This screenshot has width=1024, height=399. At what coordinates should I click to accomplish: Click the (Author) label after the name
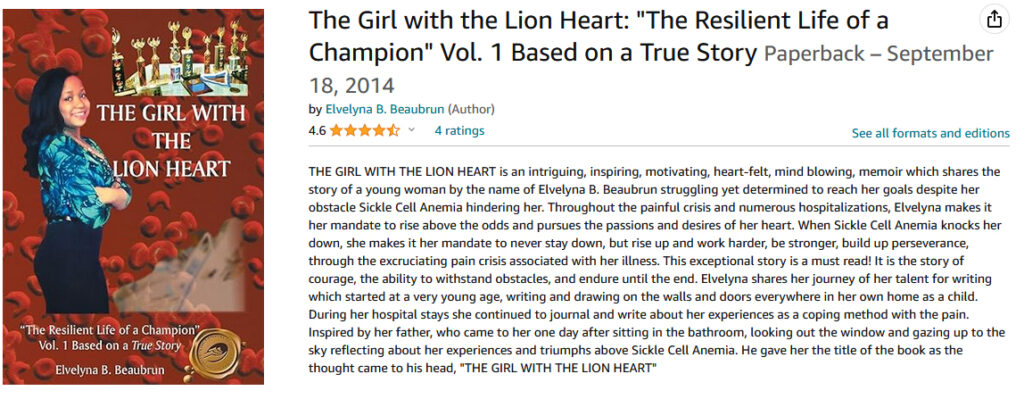tap(471, 109)
